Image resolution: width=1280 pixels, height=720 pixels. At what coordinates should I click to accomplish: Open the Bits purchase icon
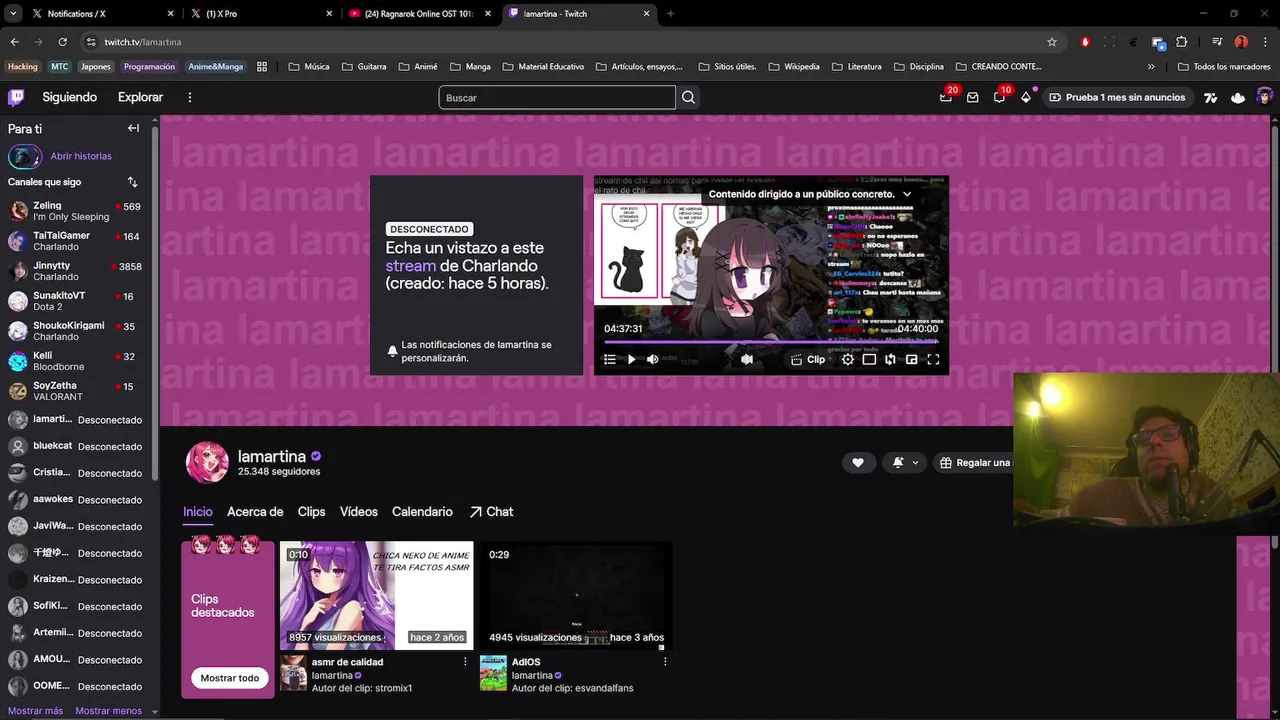click(1026, 97)
